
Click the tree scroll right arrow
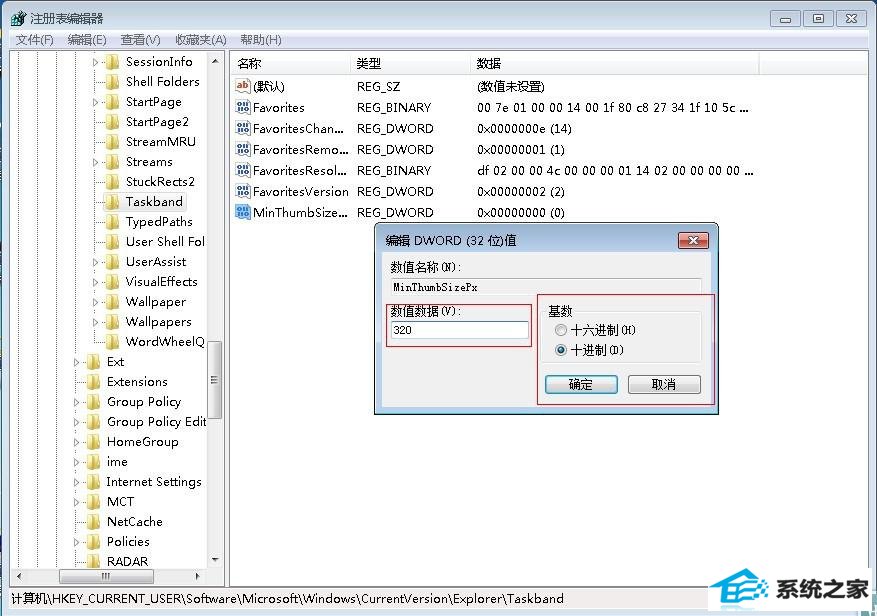[197, 576]
